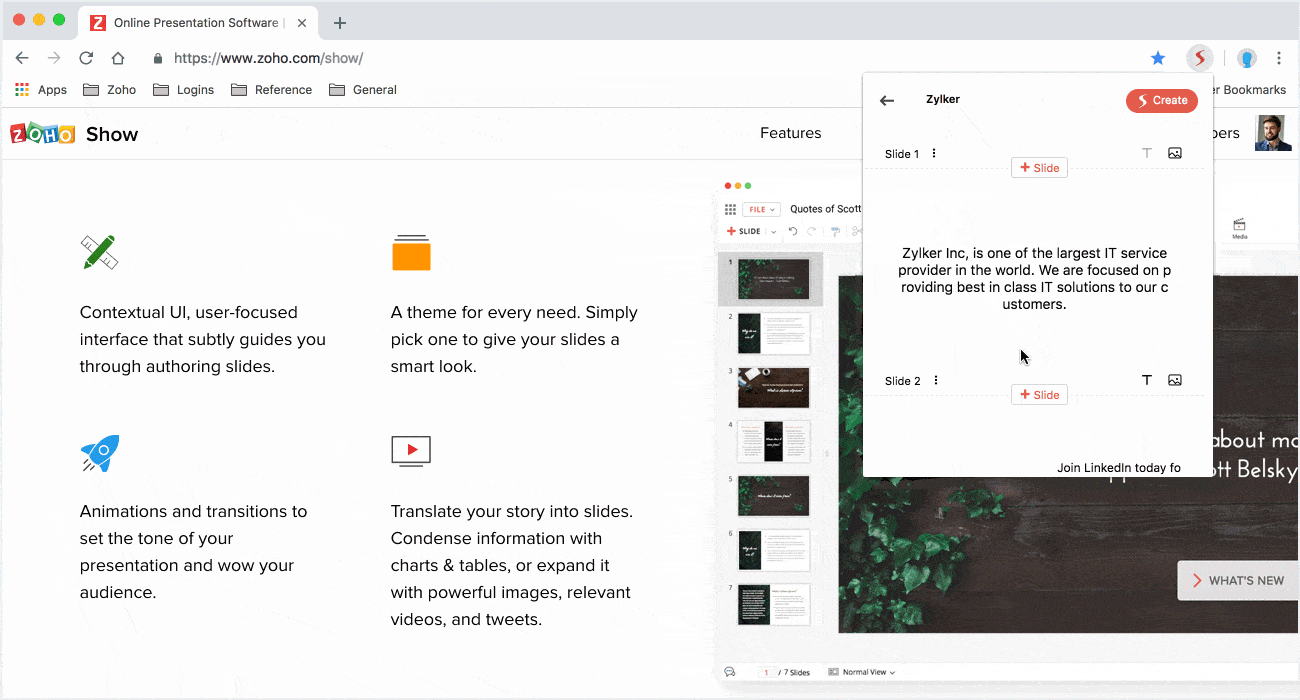The height and width of the screenshot is (700, 1300).
Task: Open Apps in bookmarks bar
Action: coord(41,89)
